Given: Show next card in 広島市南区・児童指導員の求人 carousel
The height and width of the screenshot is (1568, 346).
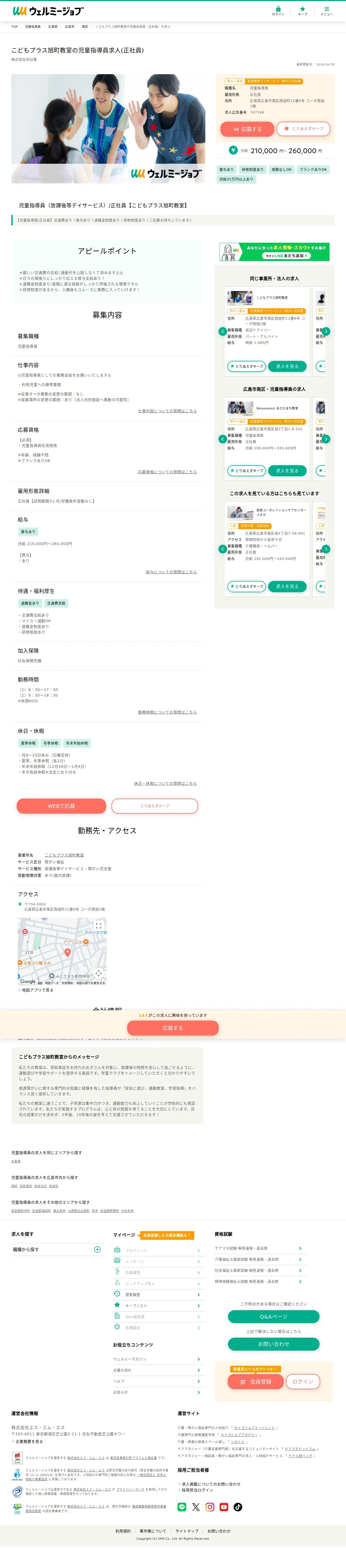Looking at the screenshot, I should point(326,439).
